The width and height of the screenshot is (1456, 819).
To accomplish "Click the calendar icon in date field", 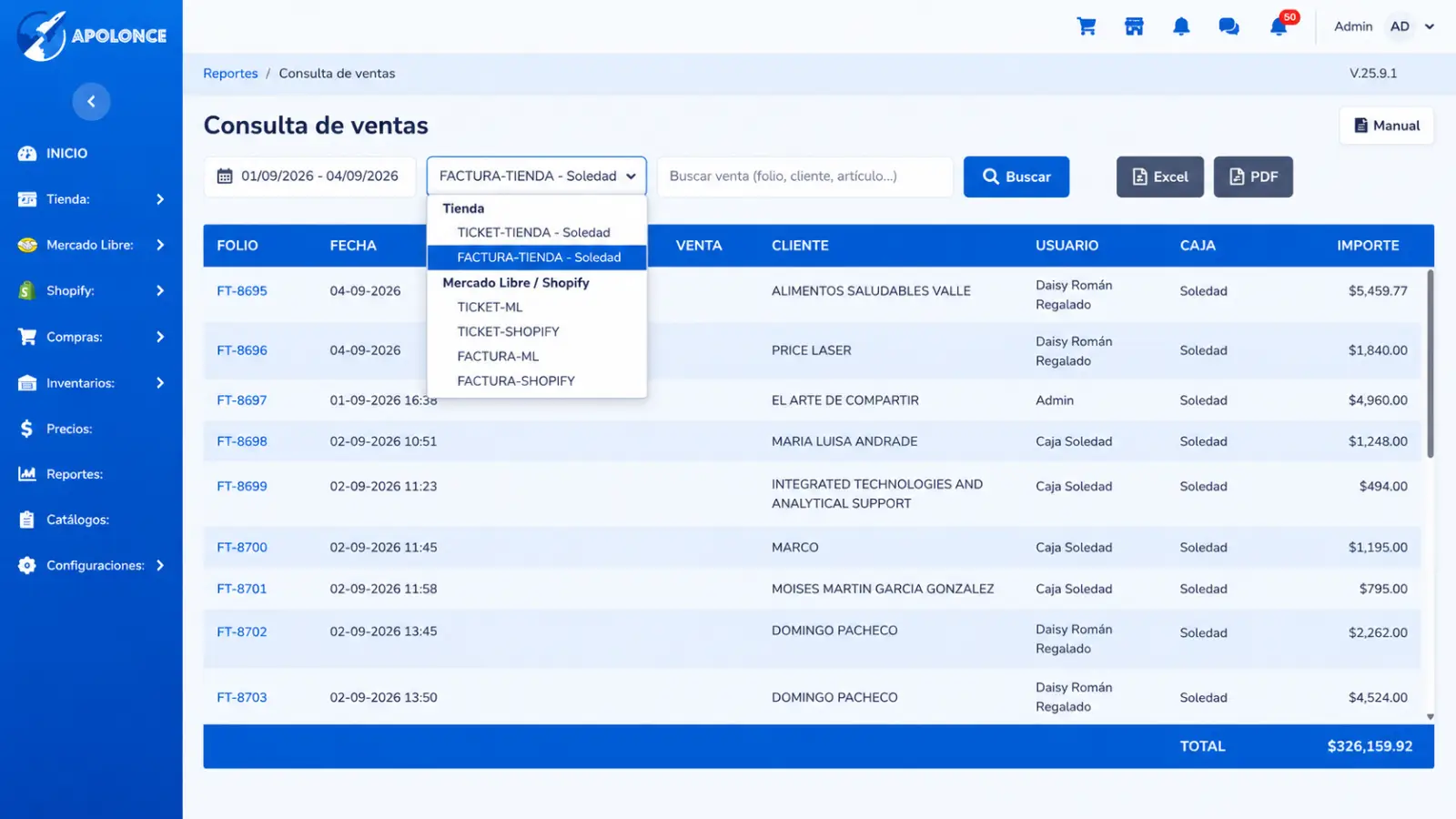I will coord(225,177).
